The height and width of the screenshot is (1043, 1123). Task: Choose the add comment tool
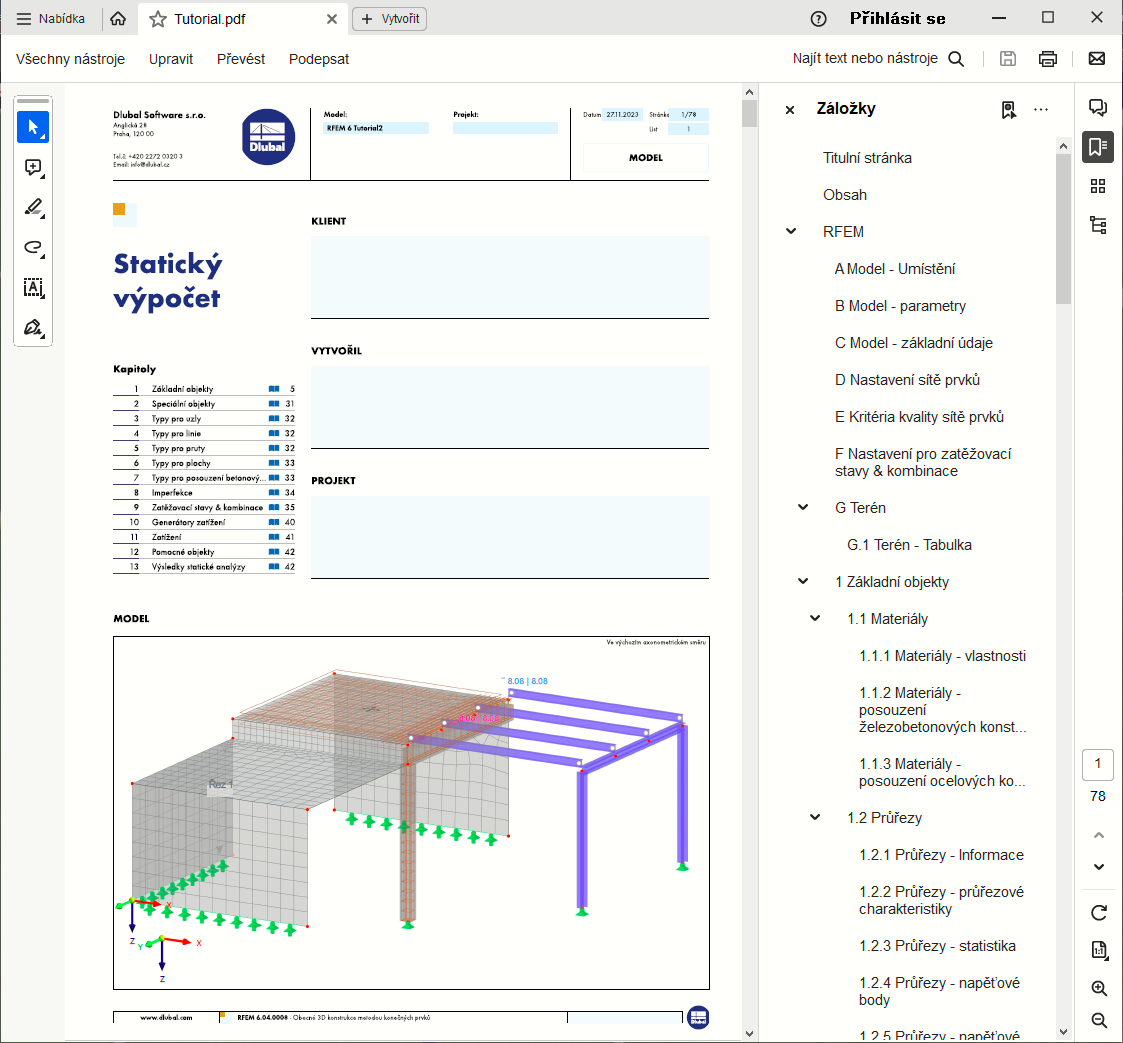pyautogui.click(x=33, y=168)
